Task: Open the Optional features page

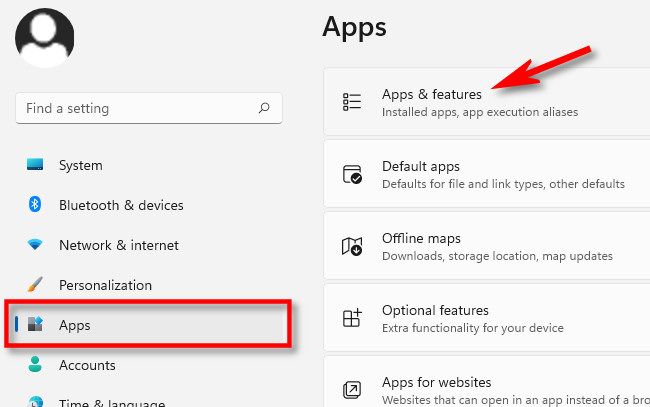Action: click(487, 318)
